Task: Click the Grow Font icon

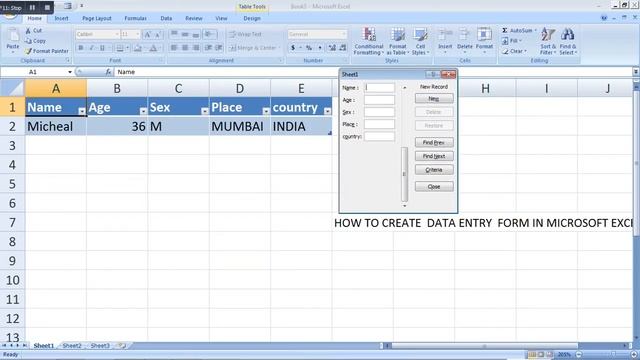Action: pyautogui.click(x=148, y=34)
